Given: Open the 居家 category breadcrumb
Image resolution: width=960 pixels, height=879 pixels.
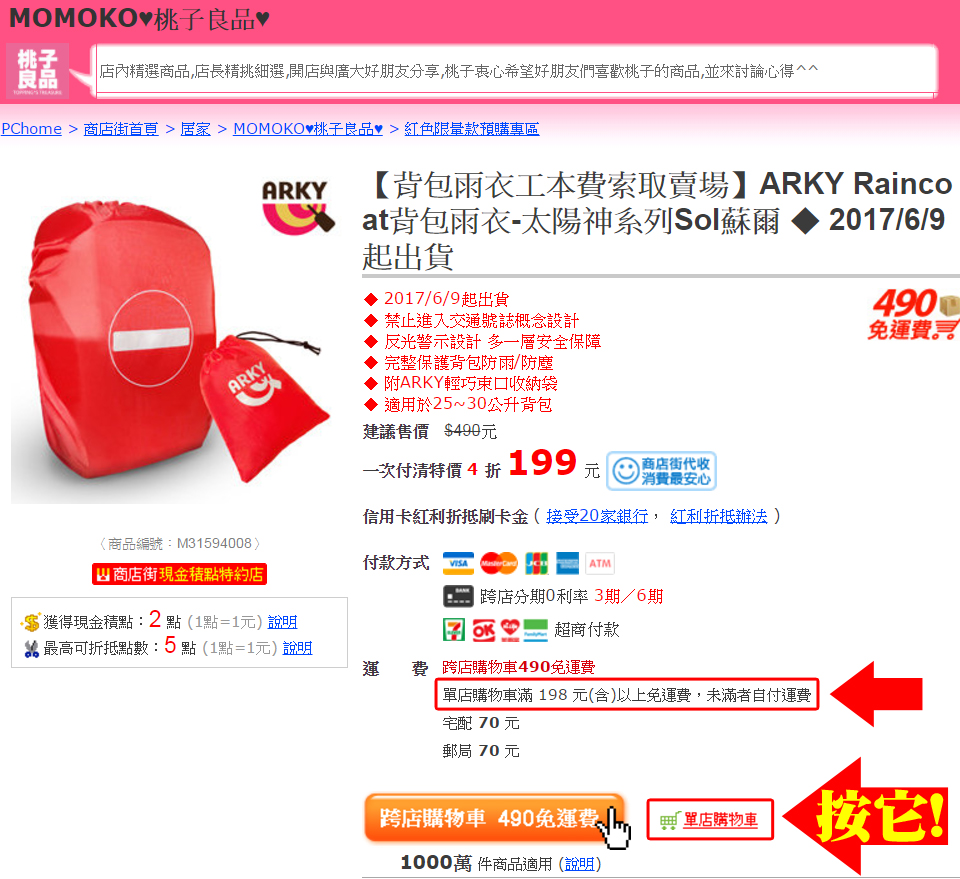Looking at the screenshot, I should click(195, 129).
